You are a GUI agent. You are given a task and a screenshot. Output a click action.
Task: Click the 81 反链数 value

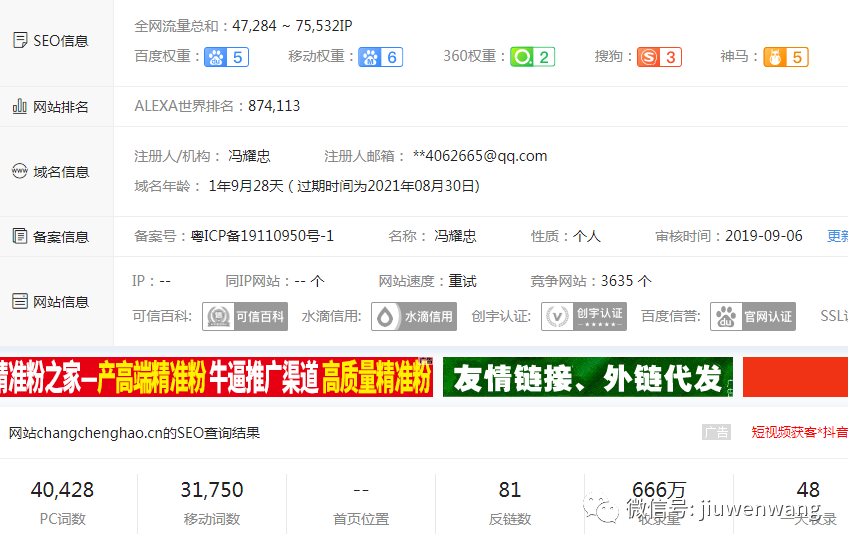(510, 490)
